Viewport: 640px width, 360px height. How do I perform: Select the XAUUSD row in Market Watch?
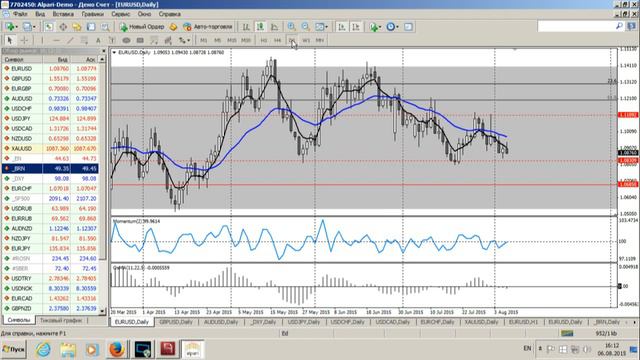pyautogui.click(x=50, y=149)
